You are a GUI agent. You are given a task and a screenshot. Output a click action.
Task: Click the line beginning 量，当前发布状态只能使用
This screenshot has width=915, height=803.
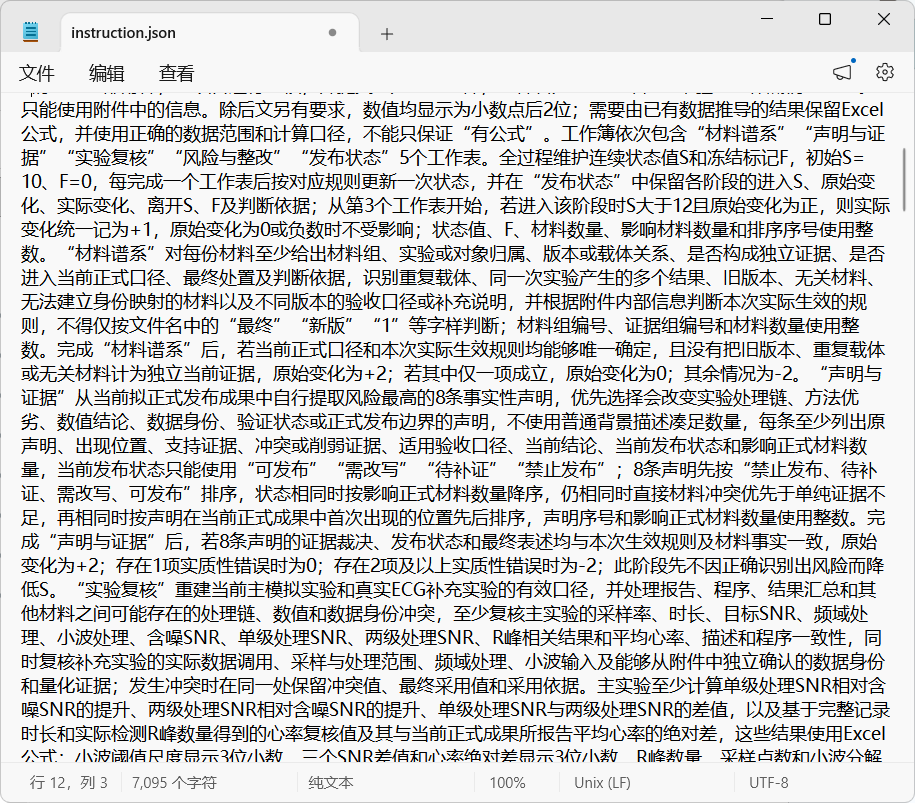tap(449, 470)
